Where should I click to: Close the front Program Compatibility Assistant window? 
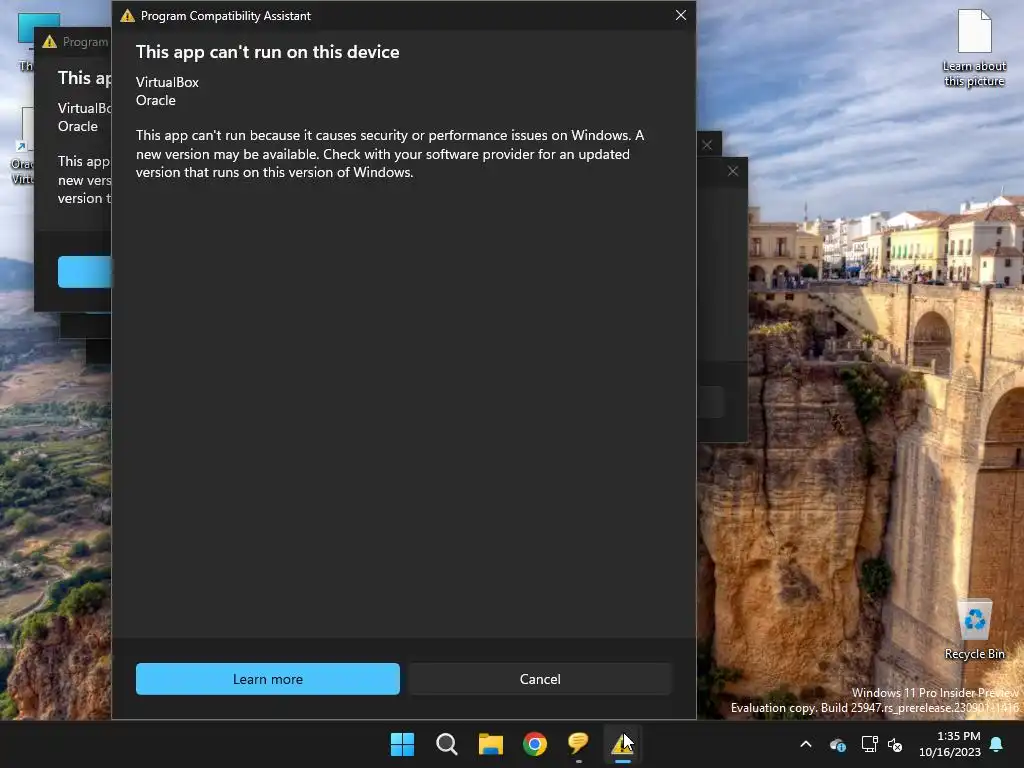pos(680,15)
